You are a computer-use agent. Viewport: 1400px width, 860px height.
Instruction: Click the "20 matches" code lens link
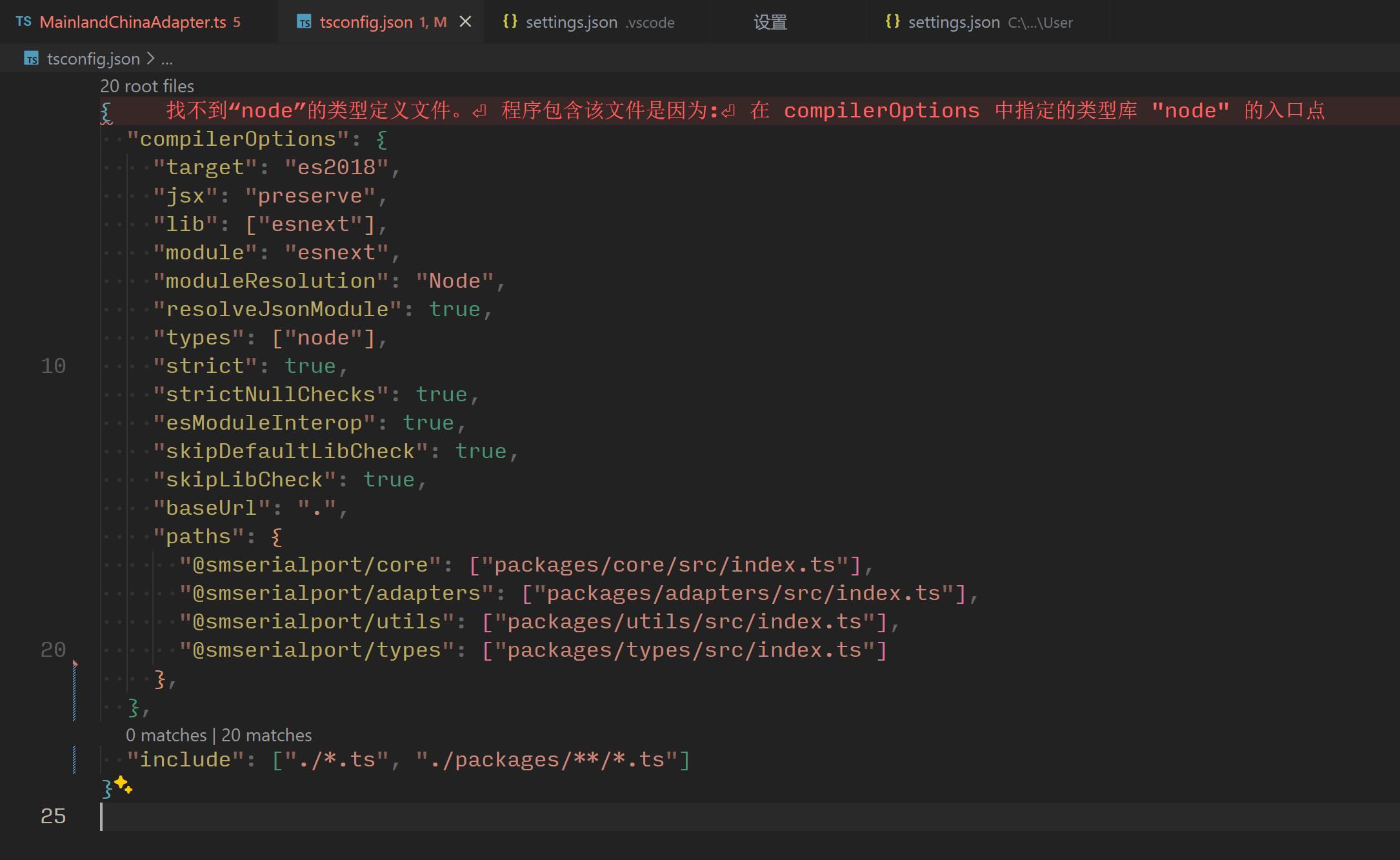click(x=266, y=735)
